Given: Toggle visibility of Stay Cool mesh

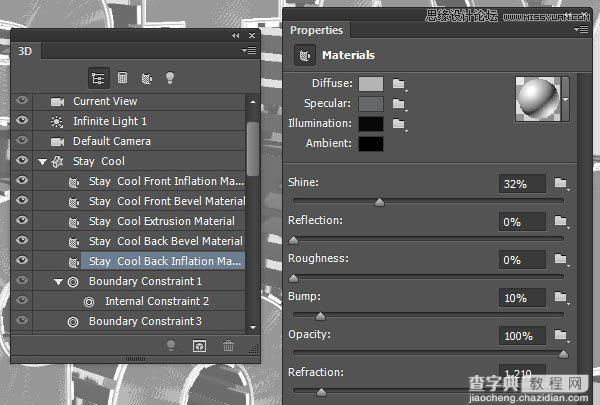Looking at the screenshot, I should pos(22,160).
